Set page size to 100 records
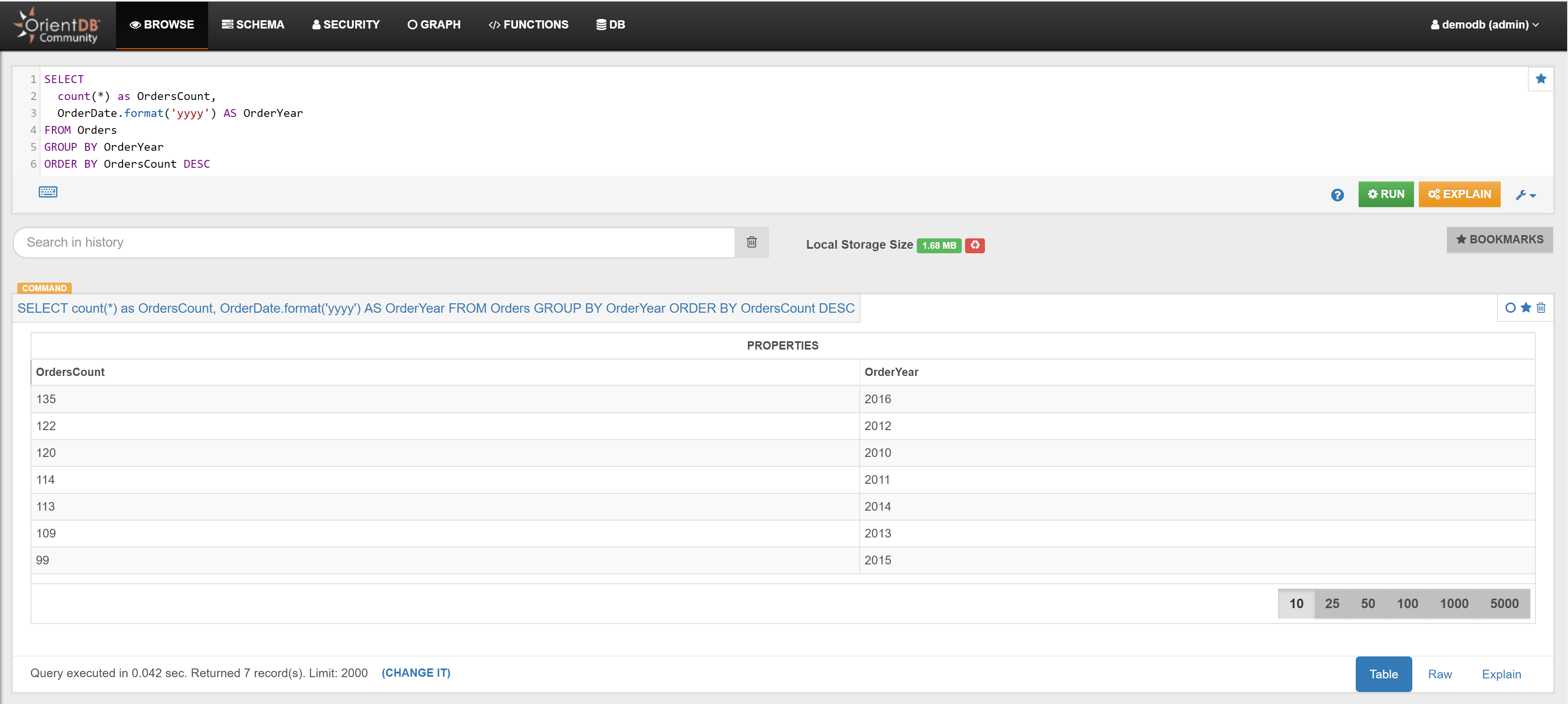The width and height of the screenshot is (1568, 704). pyautogui.click(x=1407, y=604)
